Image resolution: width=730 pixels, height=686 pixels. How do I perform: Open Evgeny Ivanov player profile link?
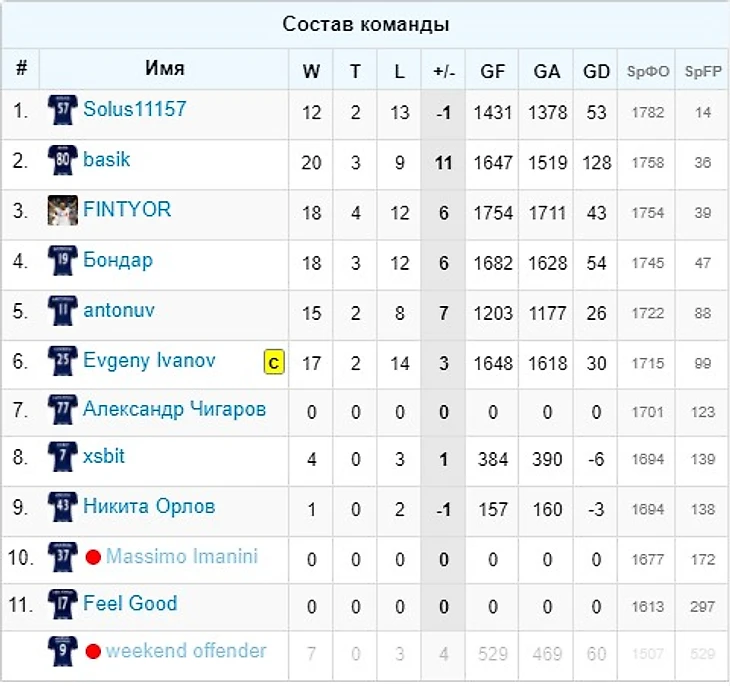[149, 360]
